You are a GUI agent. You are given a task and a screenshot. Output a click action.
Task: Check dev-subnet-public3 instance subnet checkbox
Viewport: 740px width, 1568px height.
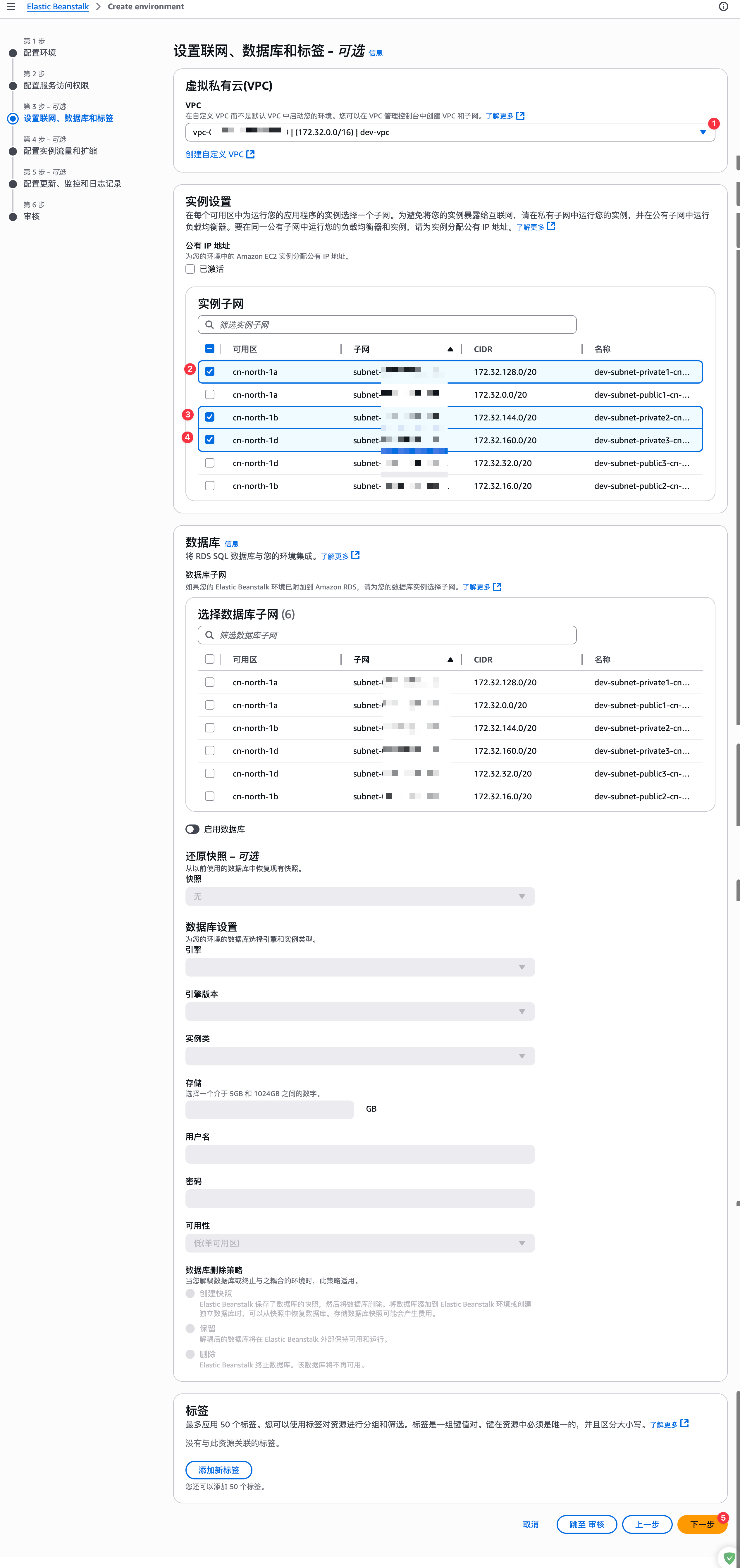(209, 463)
